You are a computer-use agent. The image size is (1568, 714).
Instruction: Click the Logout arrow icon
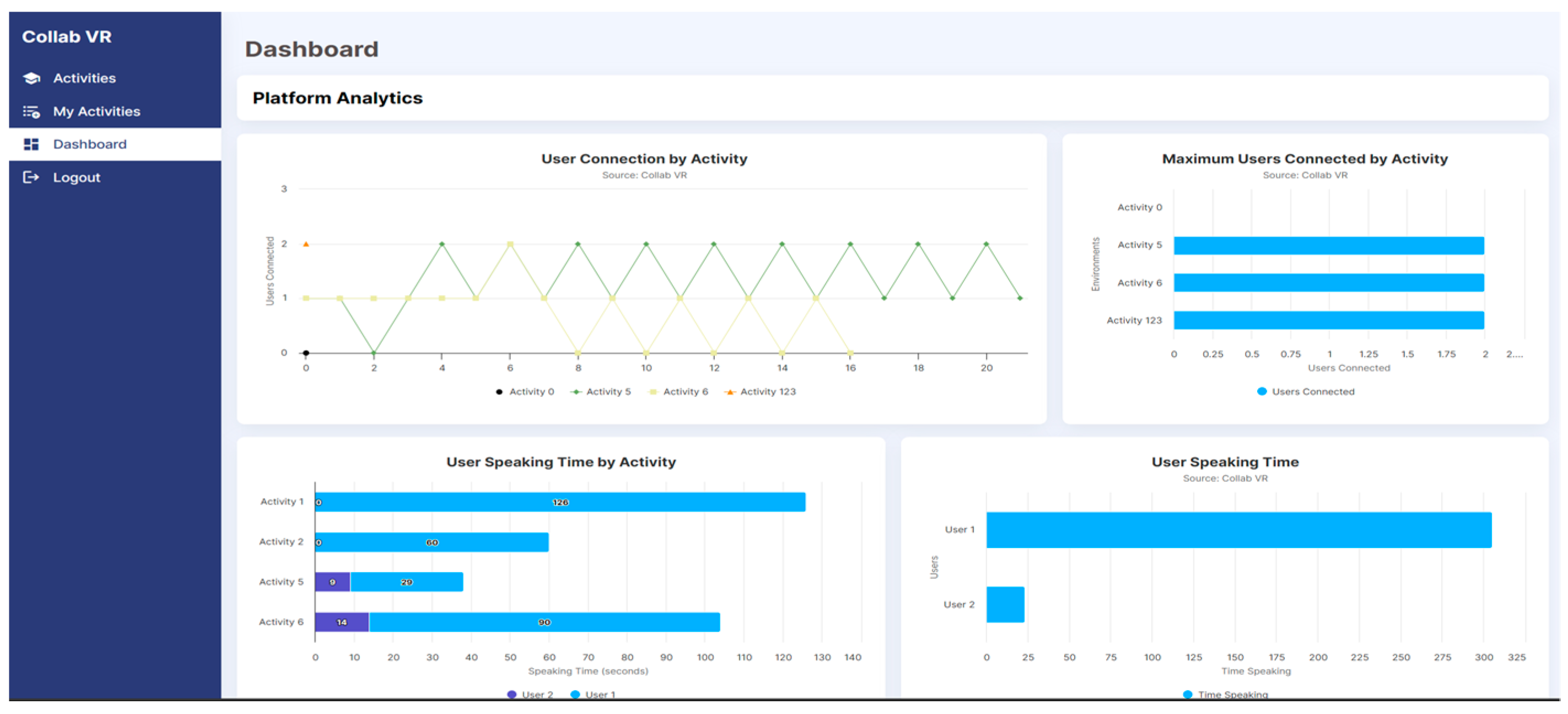[x=31, y=177]
